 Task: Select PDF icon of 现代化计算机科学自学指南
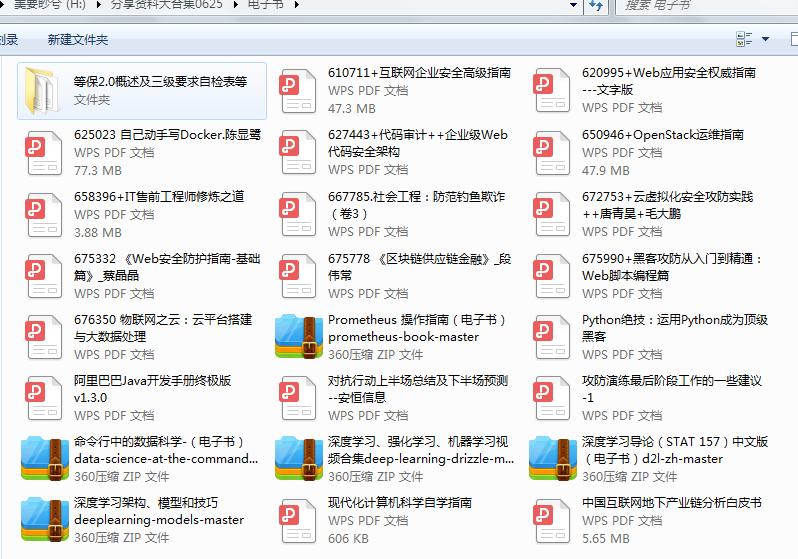click(x=298, y=521)
